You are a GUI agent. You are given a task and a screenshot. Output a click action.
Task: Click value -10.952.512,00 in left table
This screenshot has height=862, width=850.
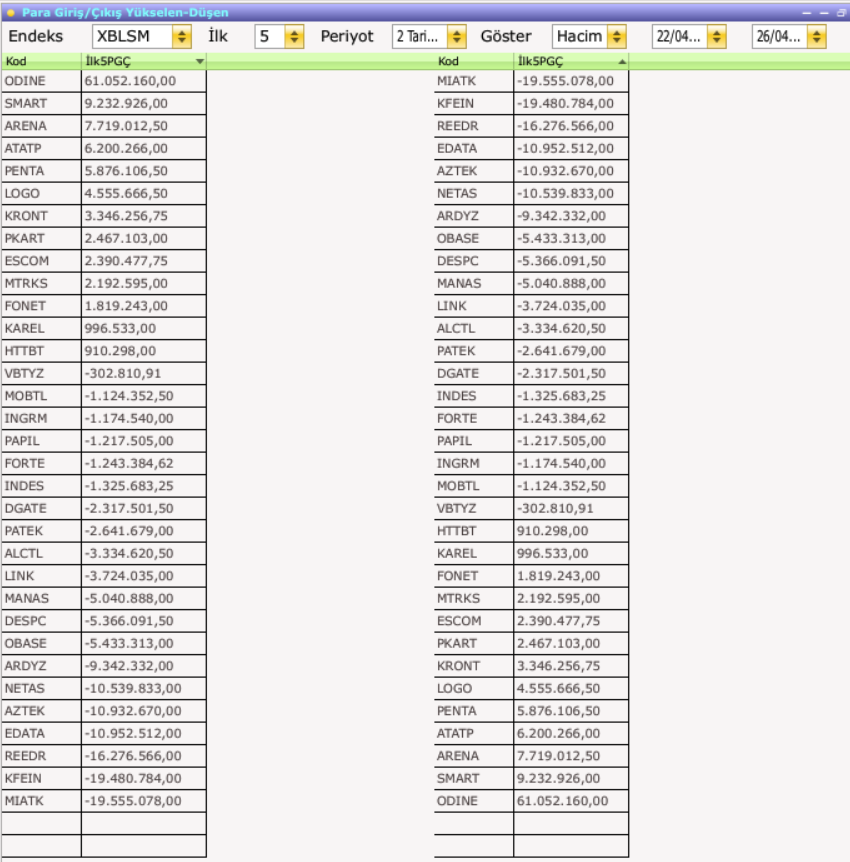click(133, 733)
